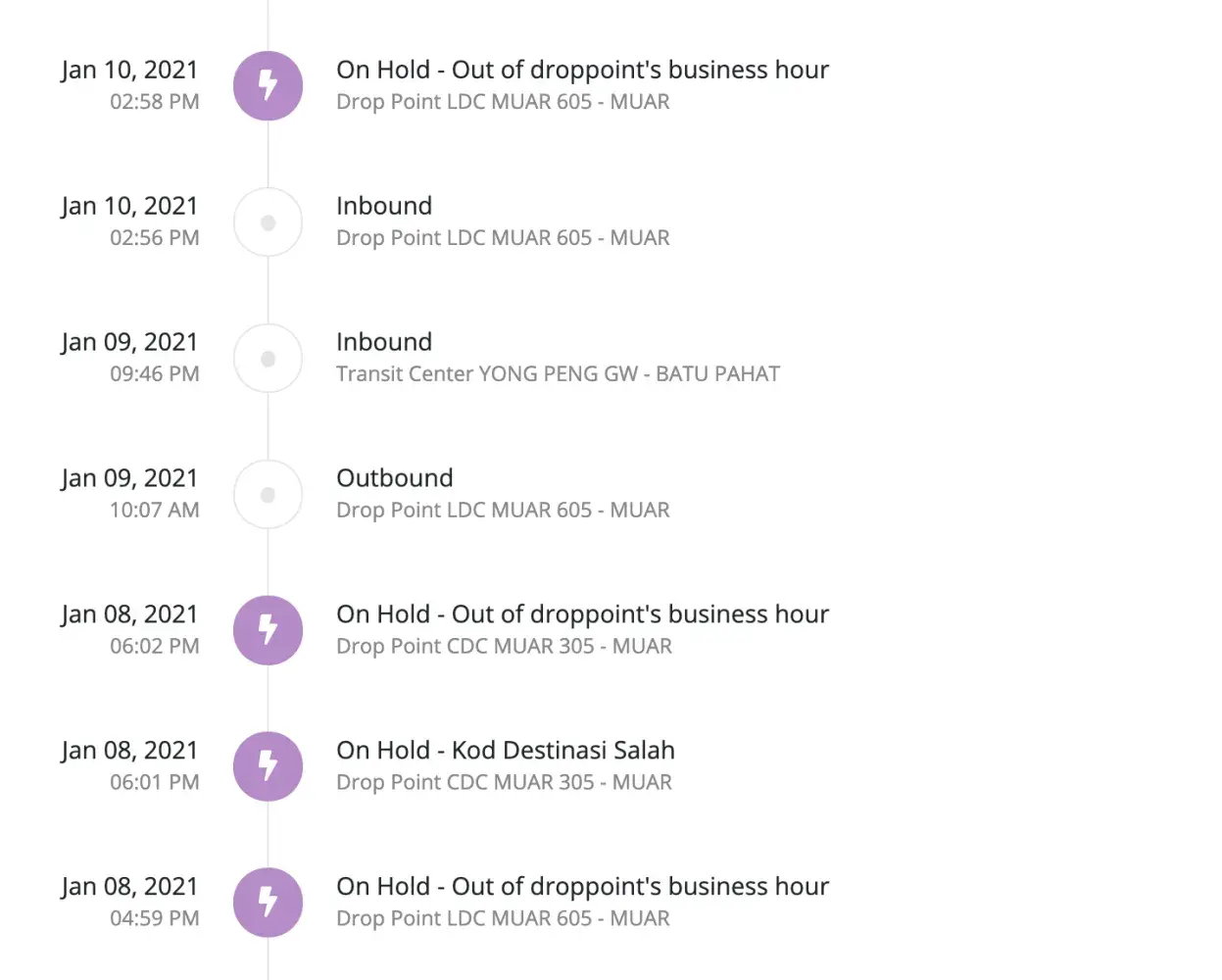
Task: Select lightning icon beside Kod Destinasi Salah
Action: (x=268, y=766)
